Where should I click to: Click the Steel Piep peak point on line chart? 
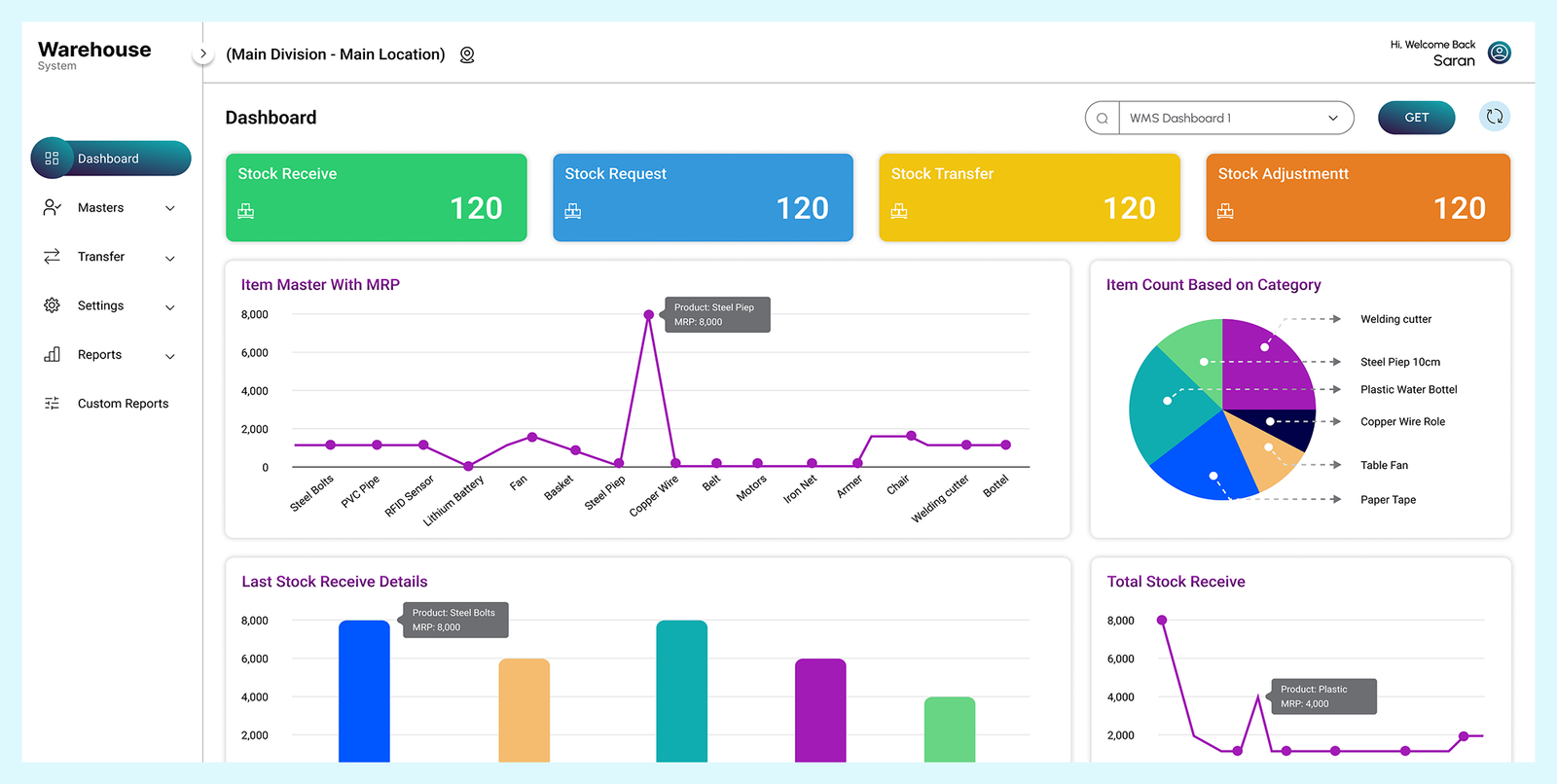pos(649,315)
